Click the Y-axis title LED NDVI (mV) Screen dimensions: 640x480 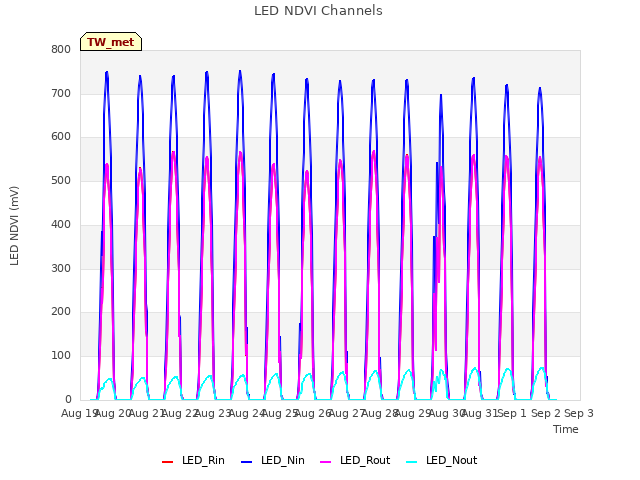14,225
